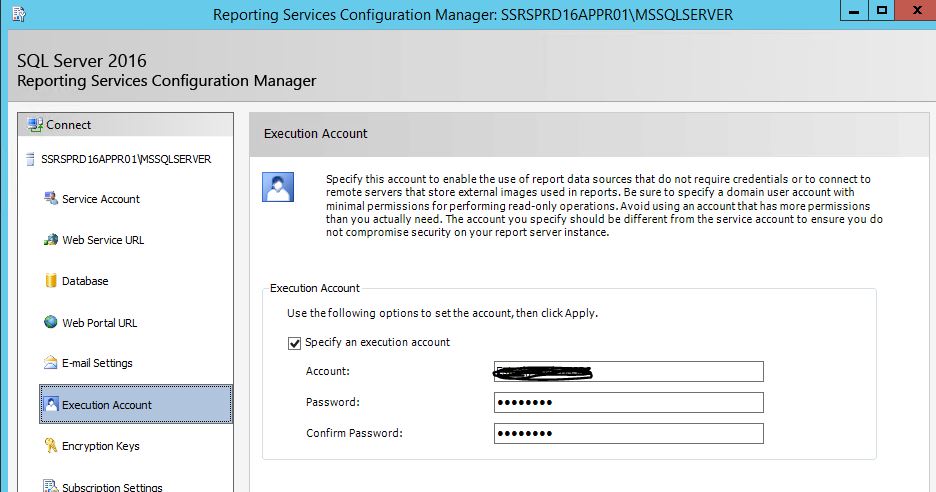Screen dimensions: 936x492
Task: Click the Account input field
Action: click(x=628, y=372)
